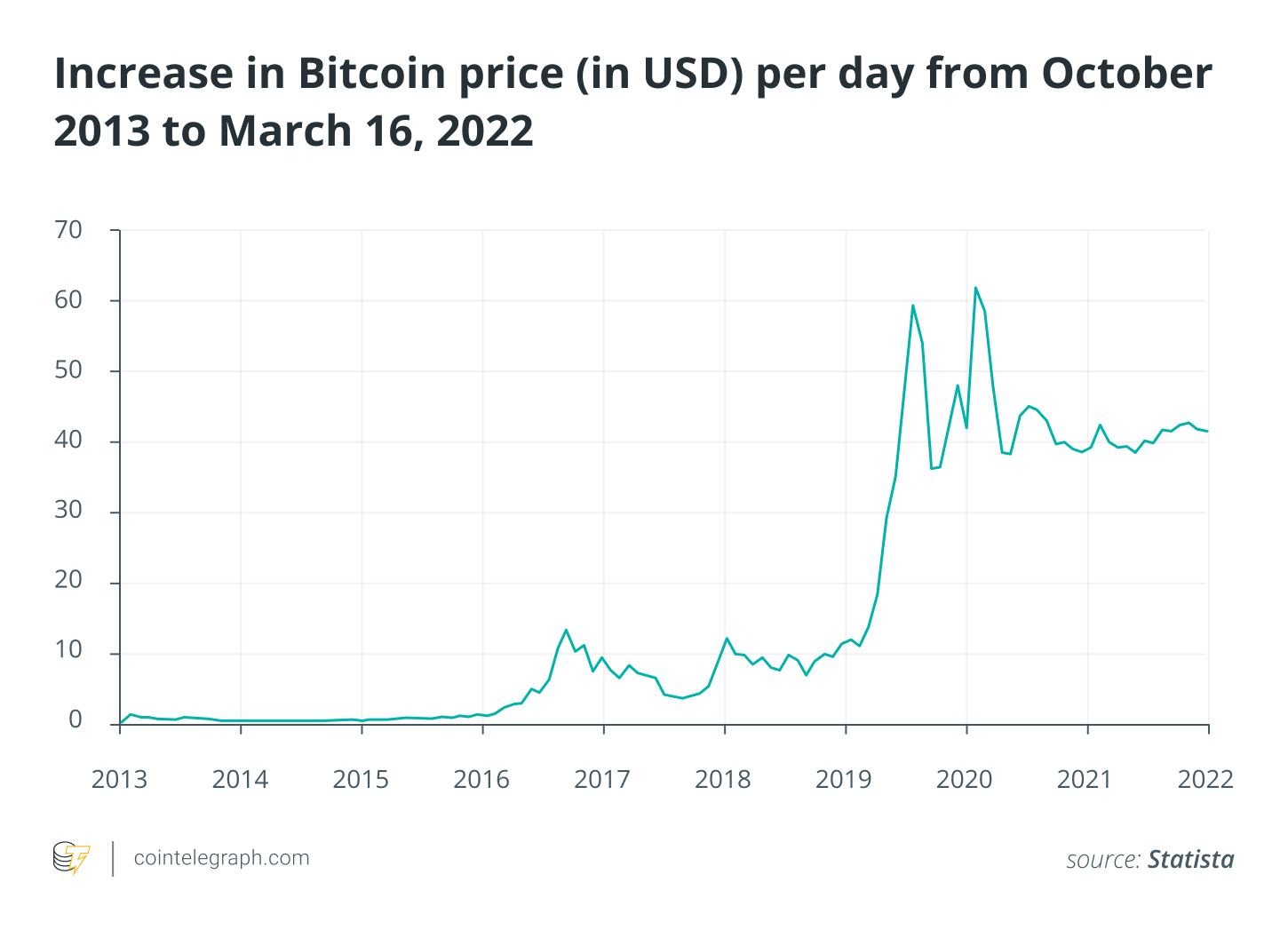Select the 40 y-axis value label
This screenshot has height=930, width=1288.
pos(68,441)
